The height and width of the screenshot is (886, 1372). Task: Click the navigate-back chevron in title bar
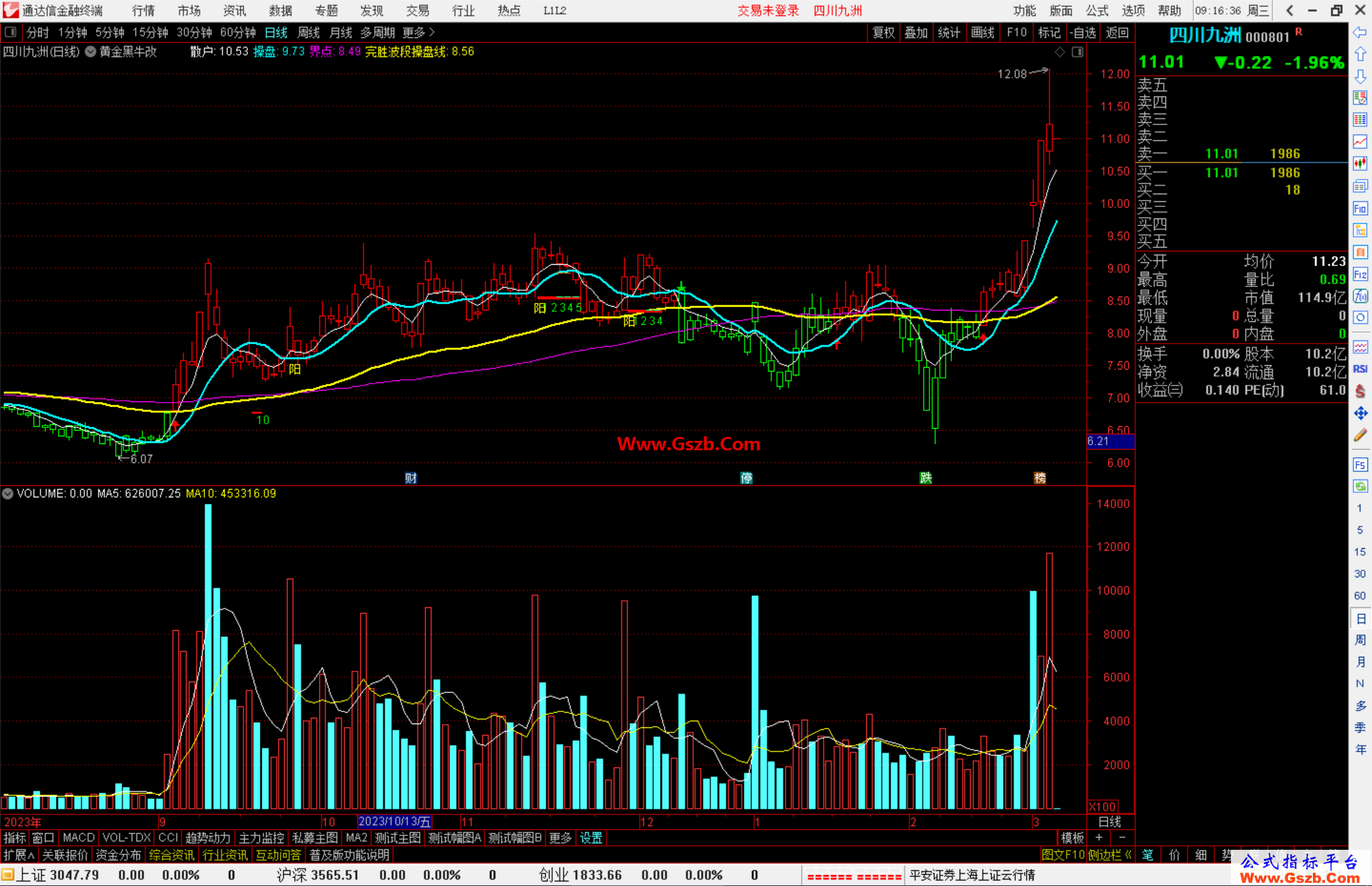point(1289,11)
